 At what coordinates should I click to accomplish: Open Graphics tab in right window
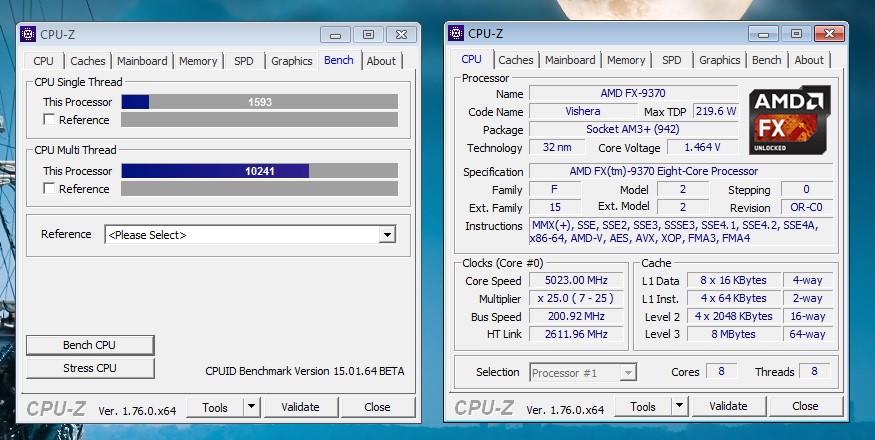point(719,60)
